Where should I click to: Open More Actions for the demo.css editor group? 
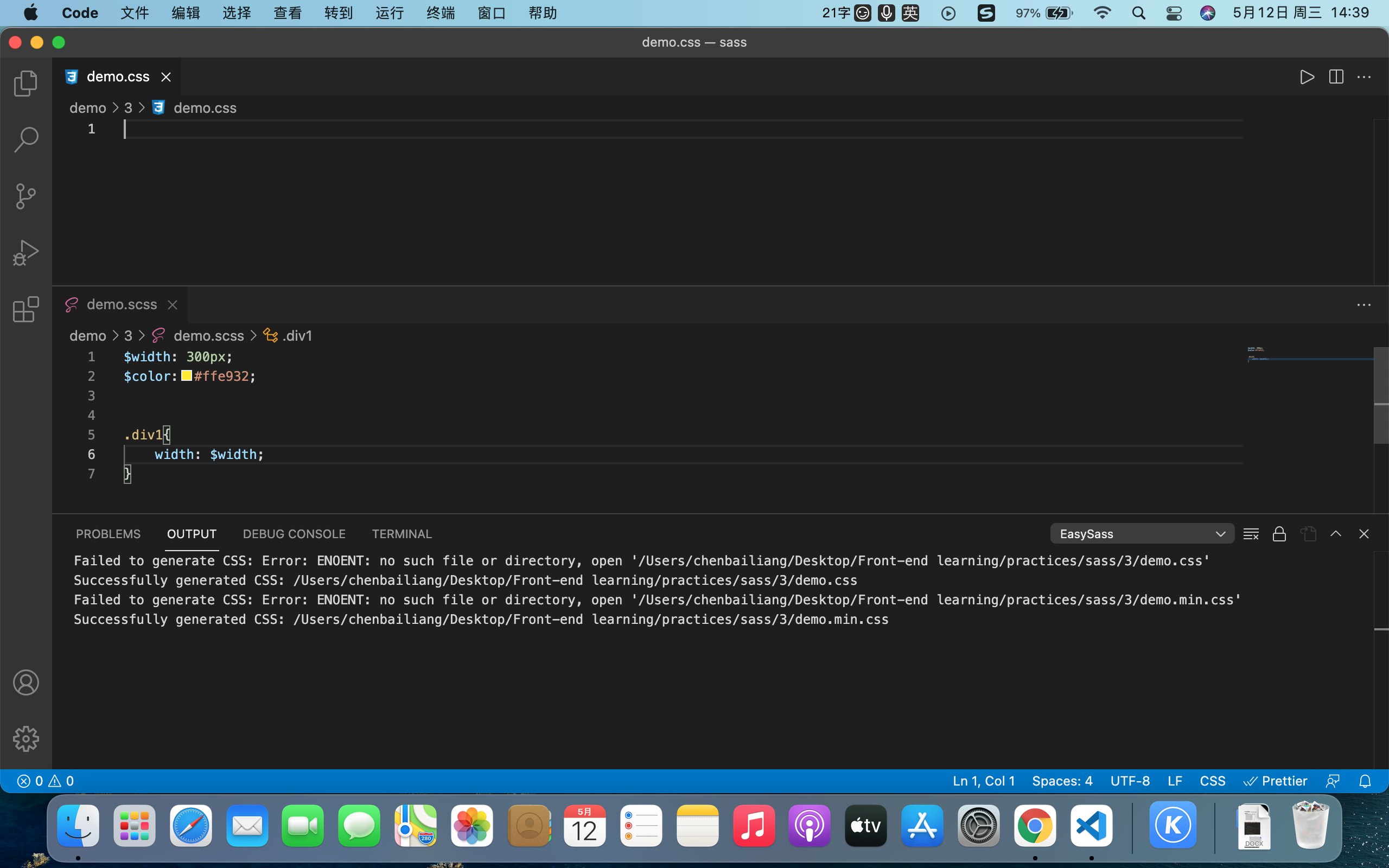tap(1363, 77)
